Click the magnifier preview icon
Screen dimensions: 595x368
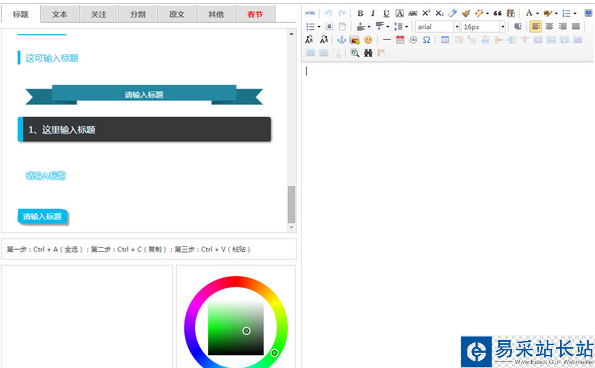355,53
